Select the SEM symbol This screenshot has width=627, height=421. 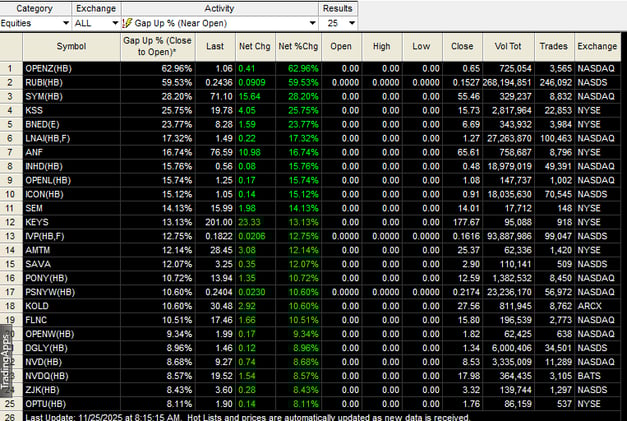34,208
